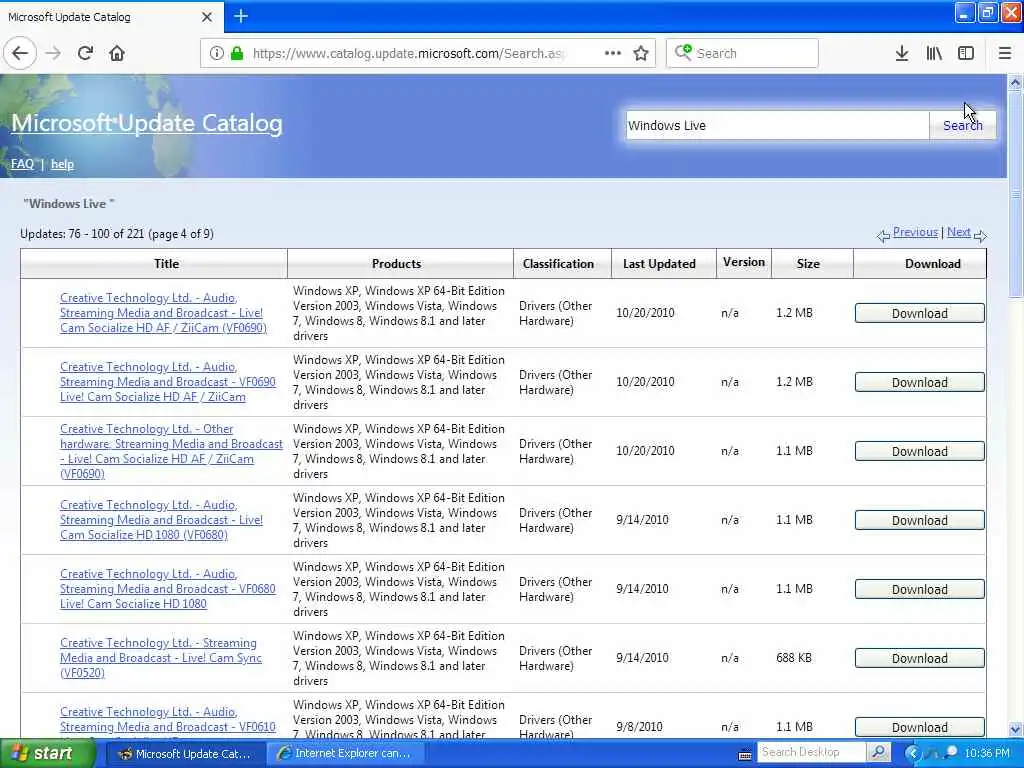Focus the address bar URL
This screenshot has height=768, width=1024.
[x=409, y=53]
